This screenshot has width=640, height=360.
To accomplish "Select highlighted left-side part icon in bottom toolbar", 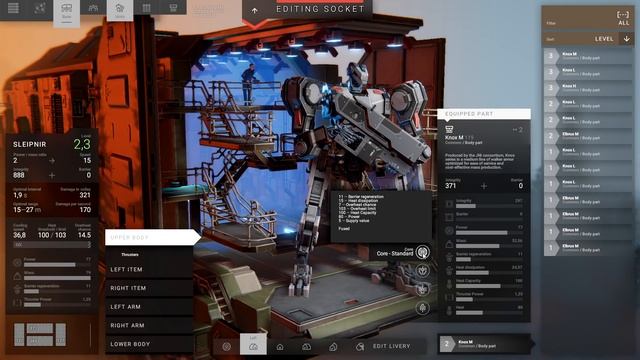I will (253, 344).
